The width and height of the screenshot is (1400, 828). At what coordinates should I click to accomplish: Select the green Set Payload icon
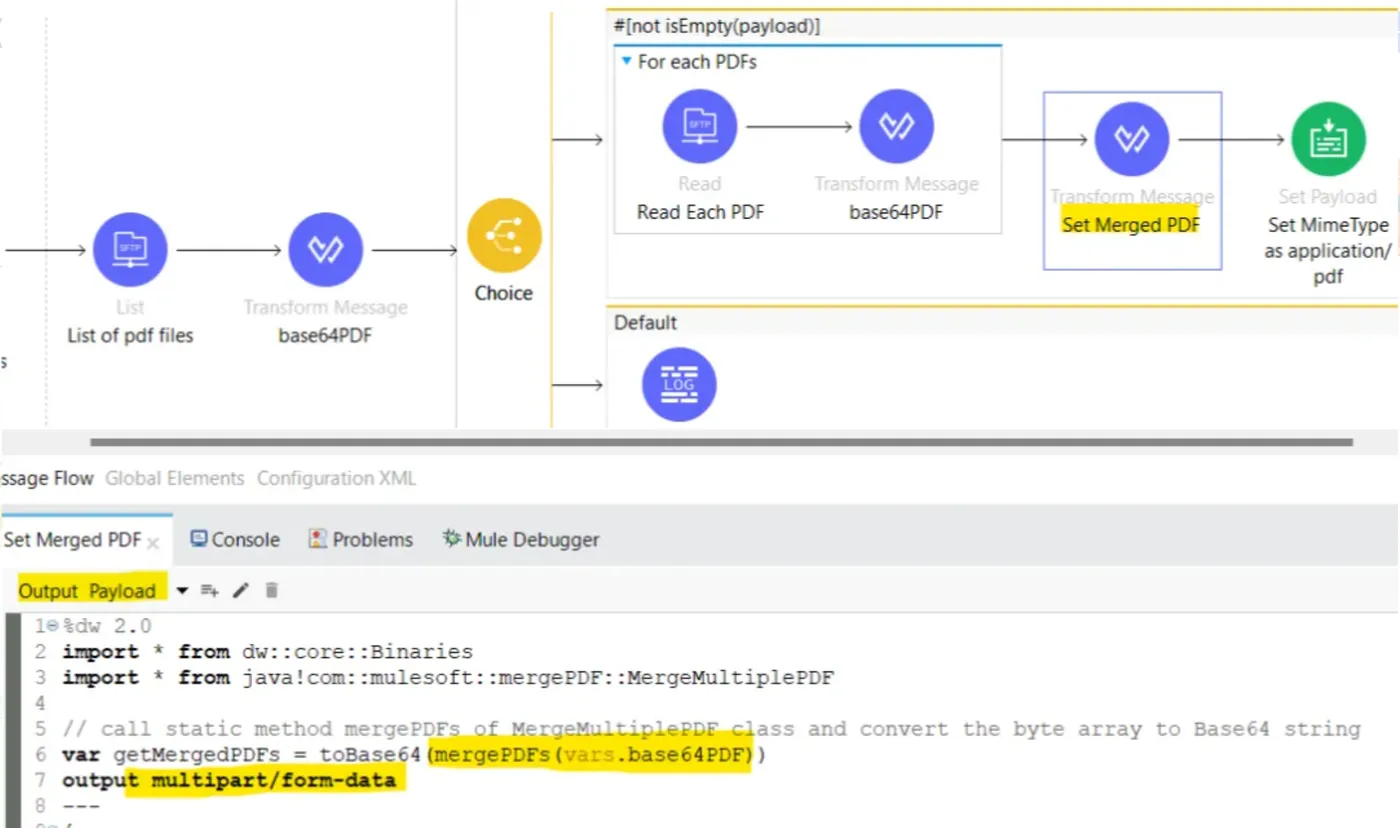[x=1328, y=139]
